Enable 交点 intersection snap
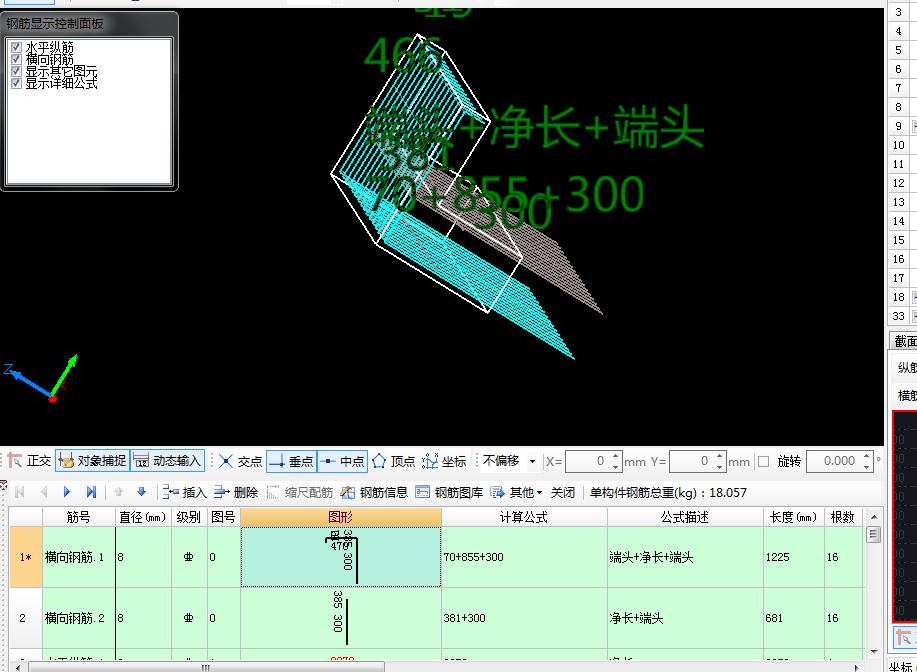This screenshot has width=917, height=672. (x=240, y=461)
